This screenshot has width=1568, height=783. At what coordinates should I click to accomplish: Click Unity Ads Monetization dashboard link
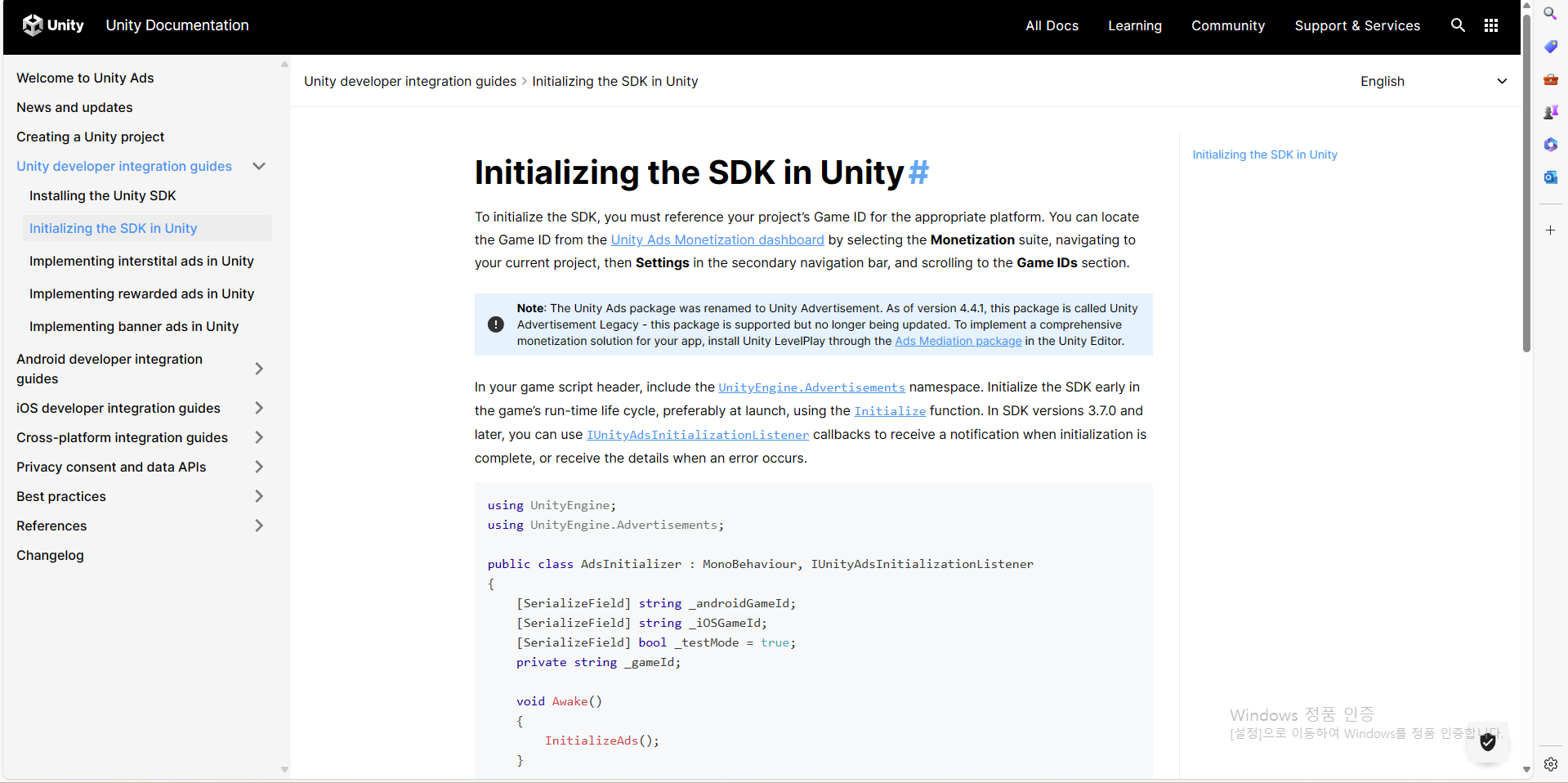tap(717, 239)
